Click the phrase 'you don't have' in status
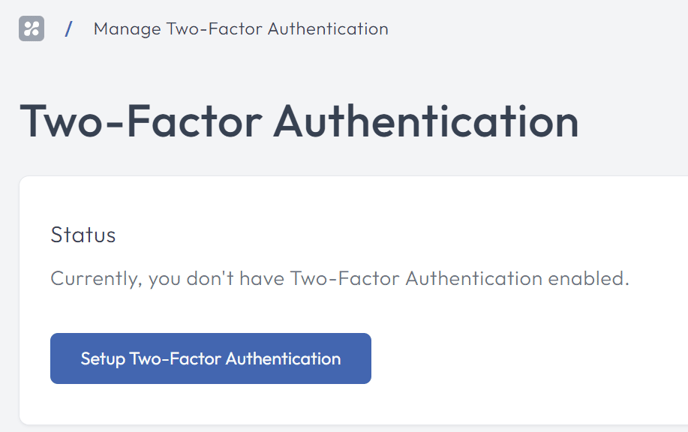 [x=216, y=279]
